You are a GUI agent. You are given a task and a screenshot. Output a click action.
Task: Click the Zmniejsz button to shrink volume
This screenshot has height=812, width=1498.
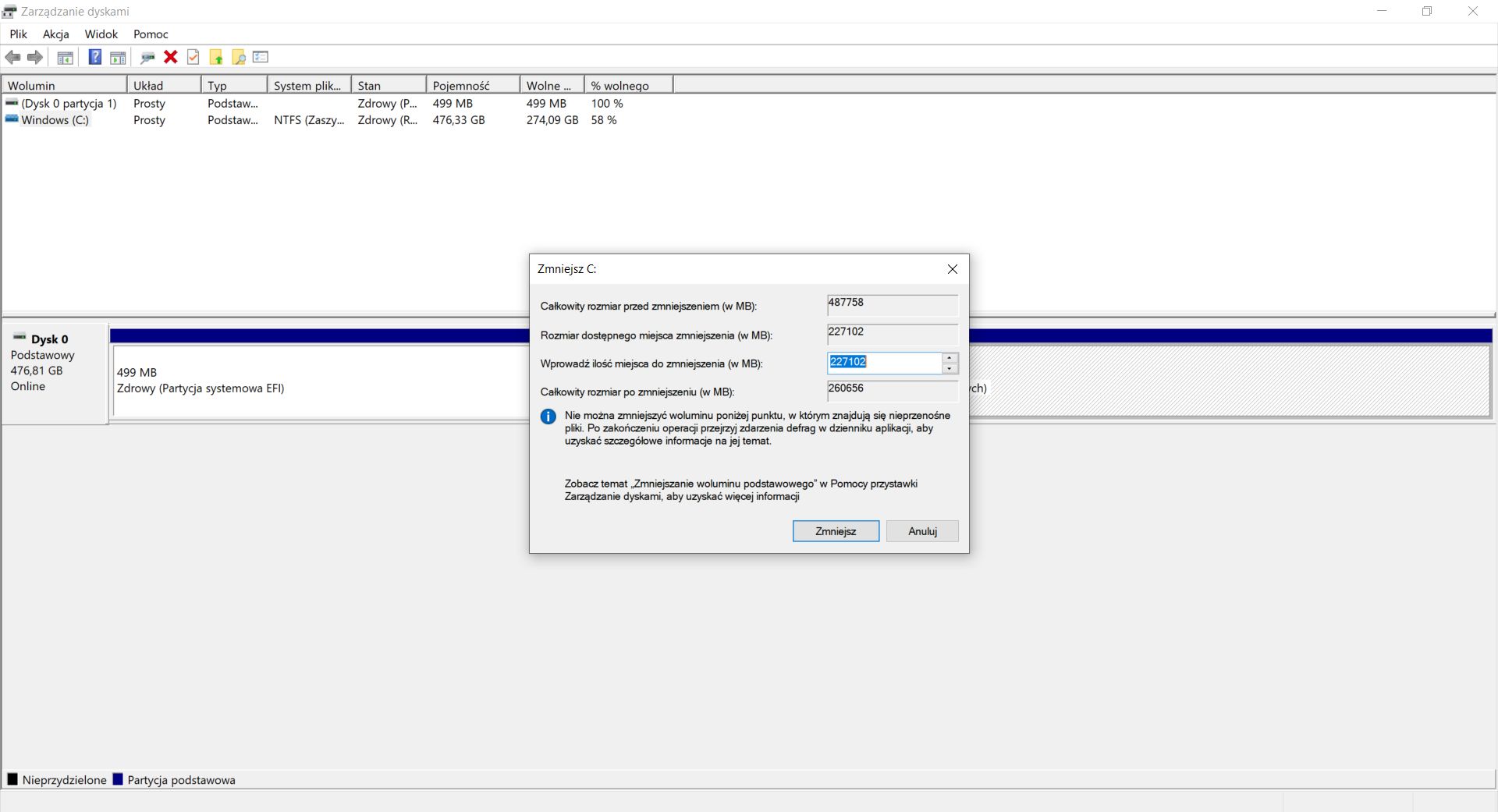836,531
